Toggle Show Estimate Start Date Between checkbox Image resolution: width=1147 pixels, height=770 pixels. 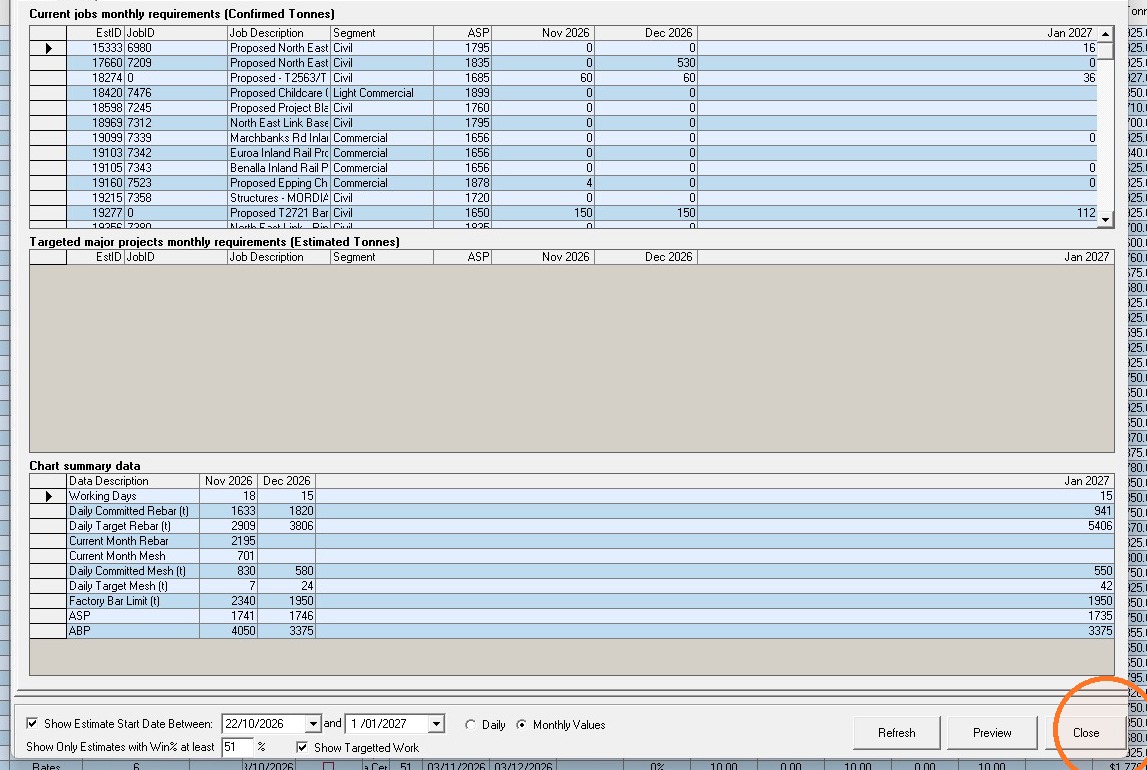32,723
